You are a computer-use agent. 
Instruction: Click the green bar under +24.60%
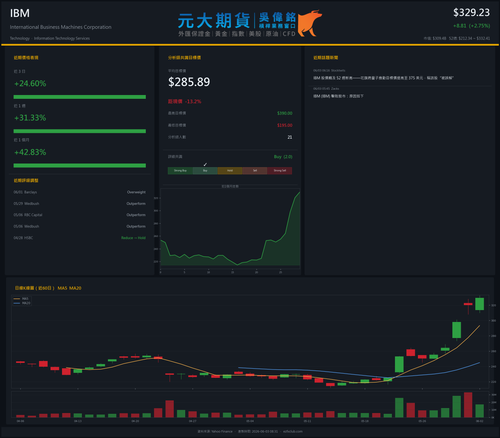(80, 97)
